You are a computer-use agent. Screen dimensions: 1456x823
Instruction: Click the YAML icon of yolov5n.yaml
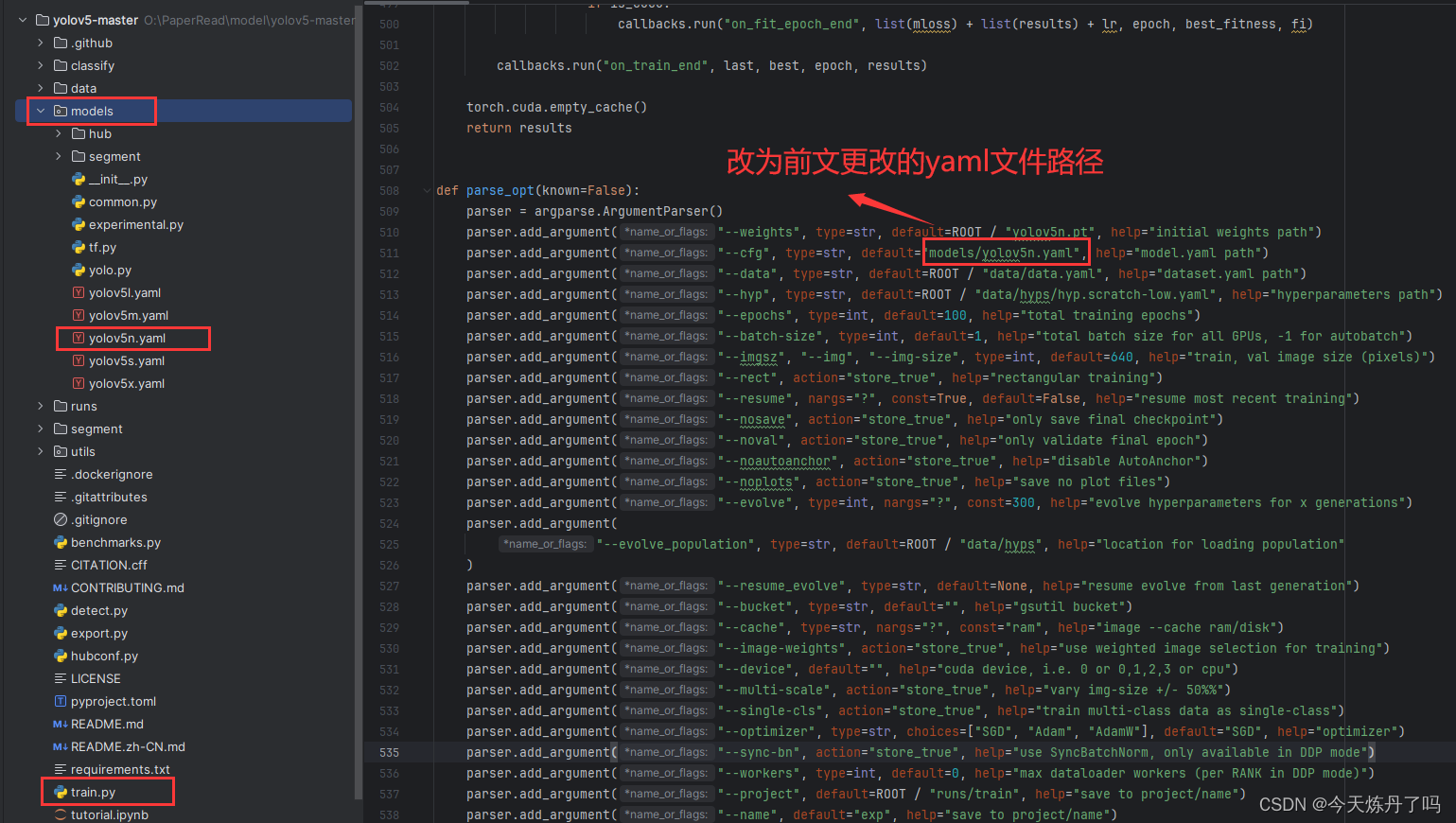click(x=79, y=338)
